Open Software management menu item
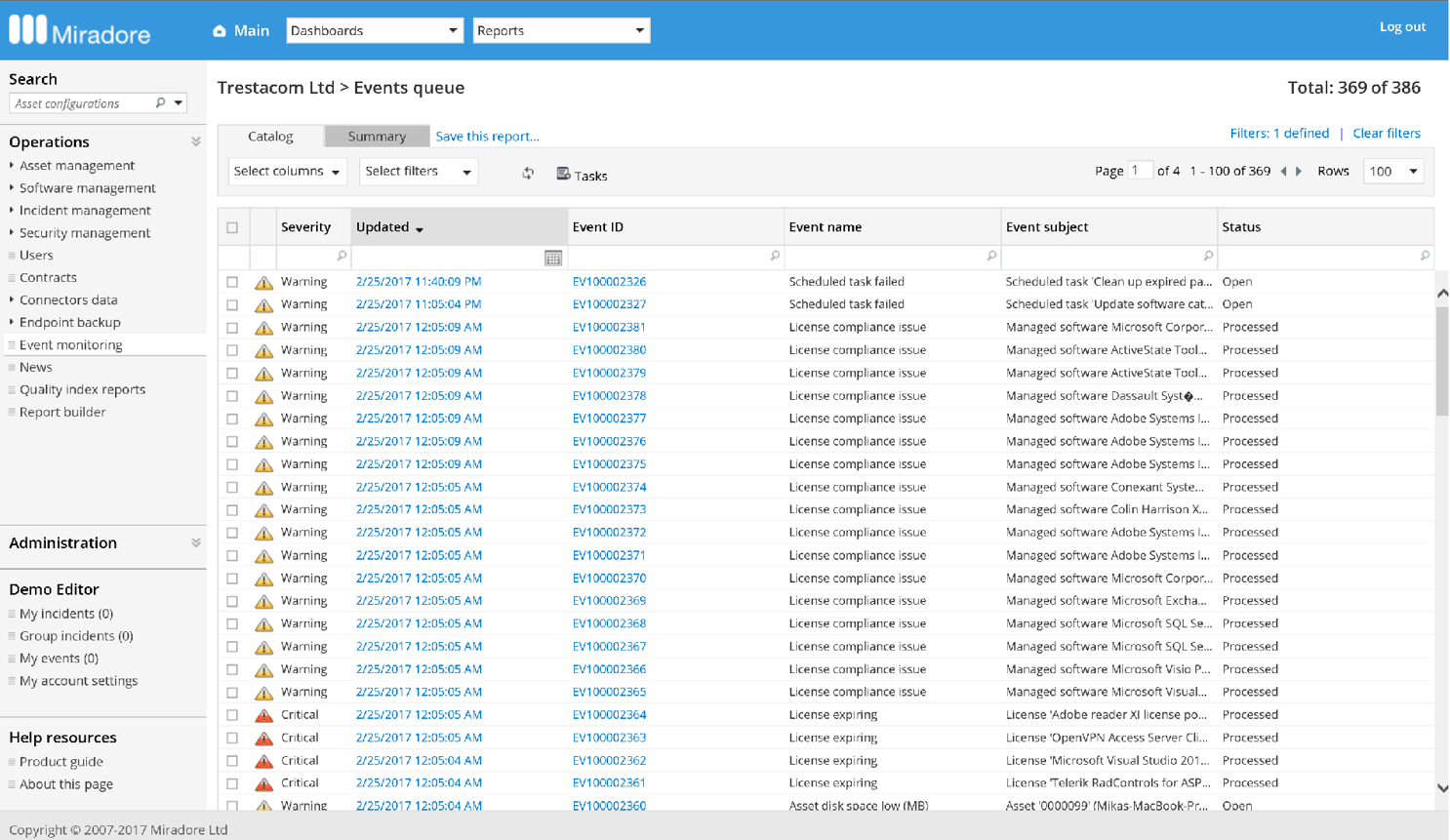Image resolution: width=1450 pixels, height=840 pixels. point(88,188)
